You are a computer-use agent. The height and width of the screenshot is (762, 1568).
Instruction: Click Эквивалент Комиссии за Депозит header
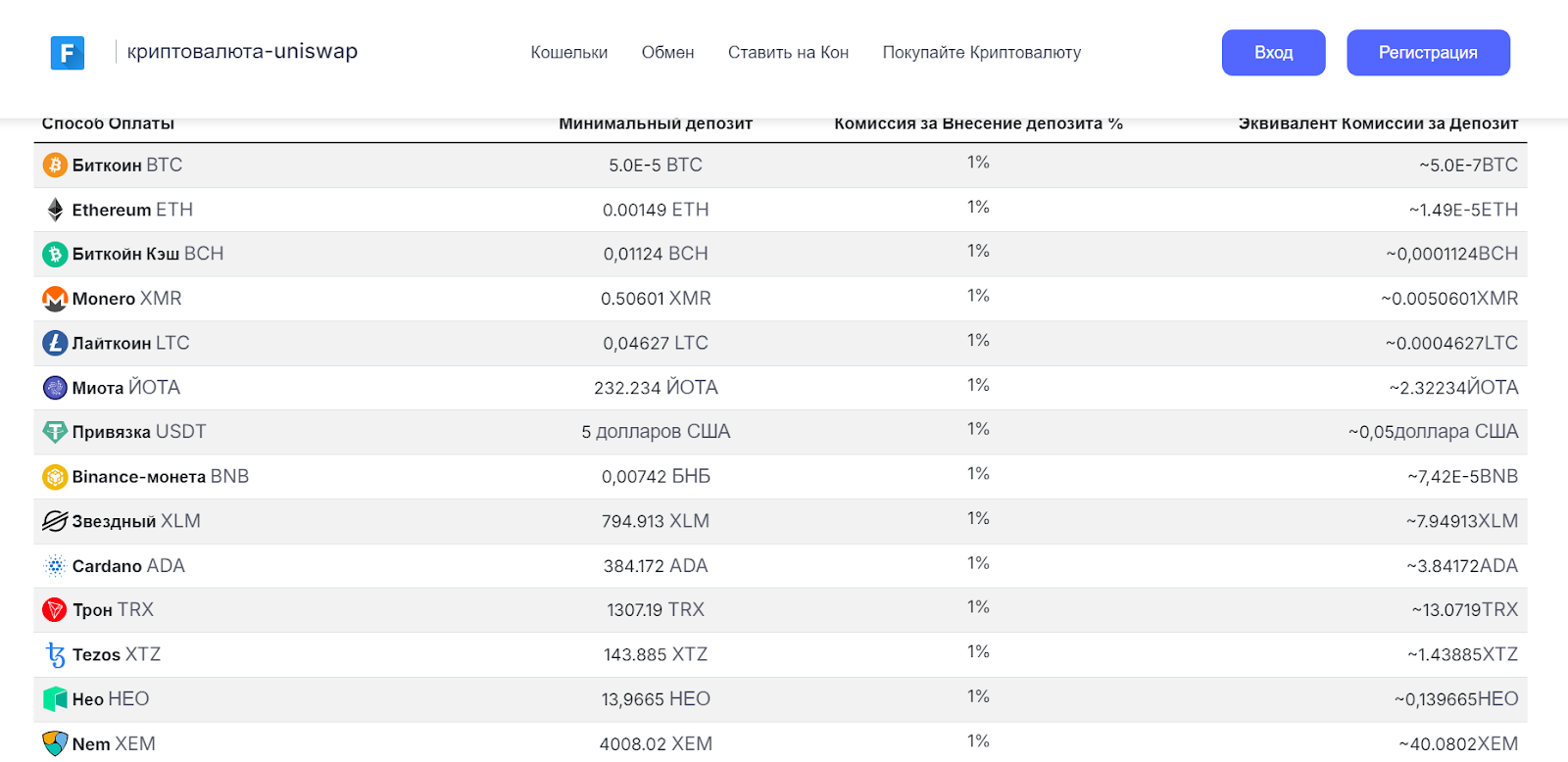(1378, 123)
